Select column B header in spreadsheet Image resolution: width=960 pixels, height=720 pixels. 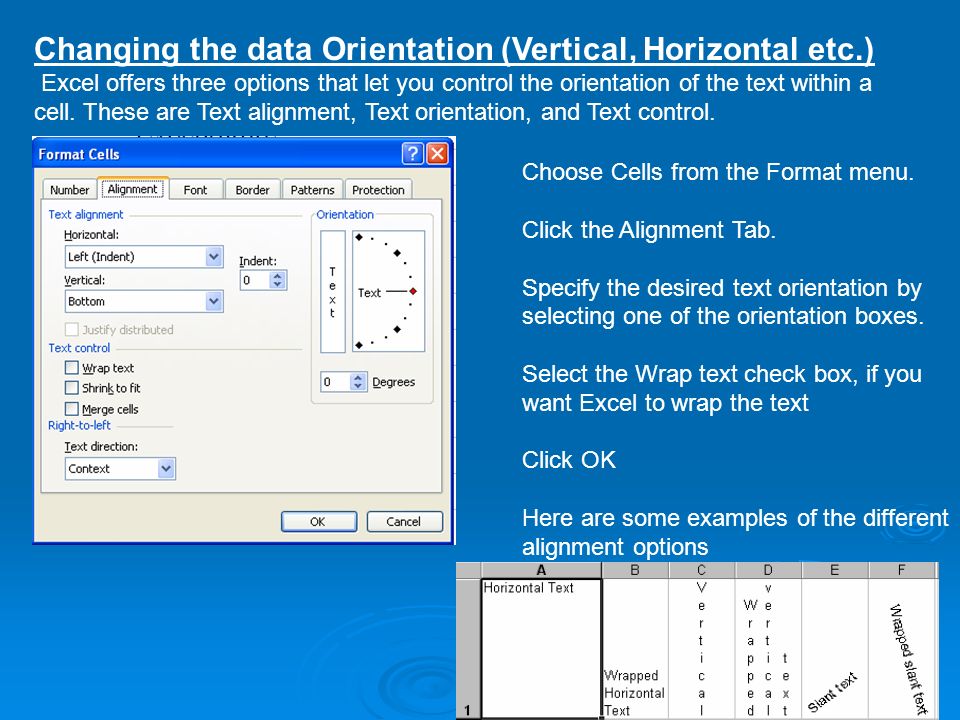pyautogui.click(x=635, y=571)
